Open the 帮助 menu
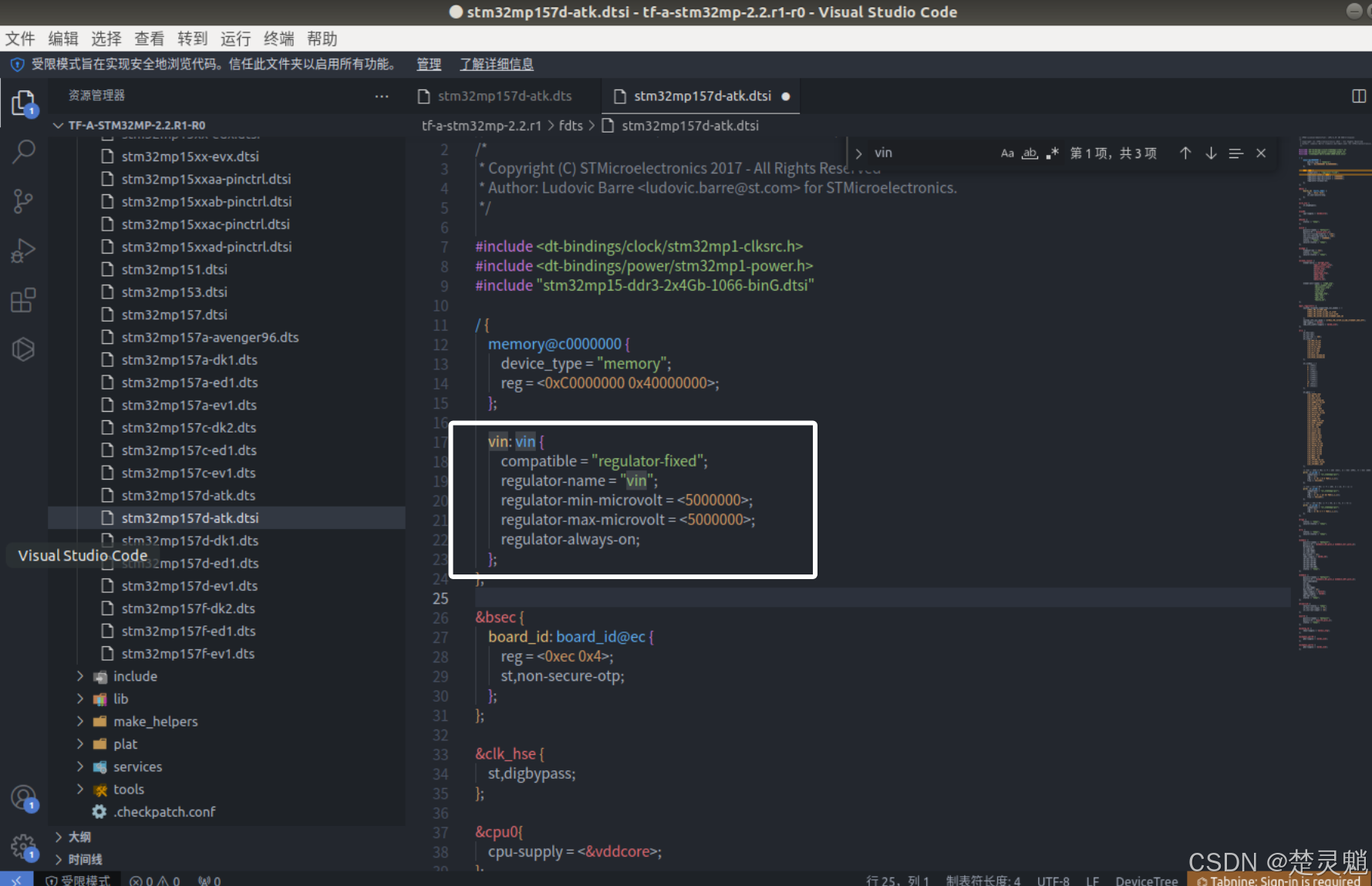This screenshot has width=1372, height=886. pyautogui.click(x=322, y=39)
